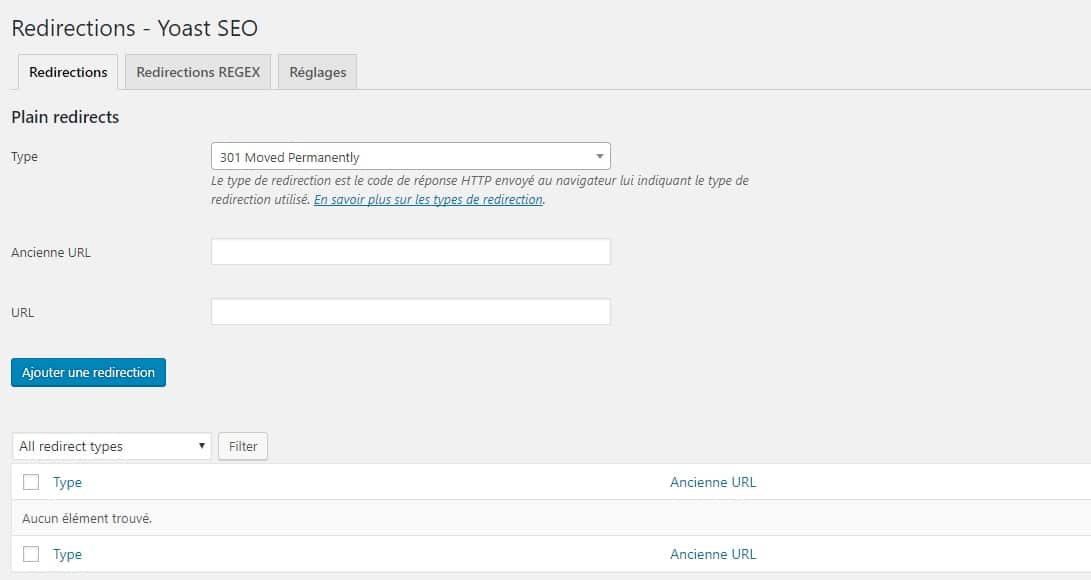Open the Réglages tab
Image resolution: width=1091 pixels, height=580 pixels.
(317, 71)
